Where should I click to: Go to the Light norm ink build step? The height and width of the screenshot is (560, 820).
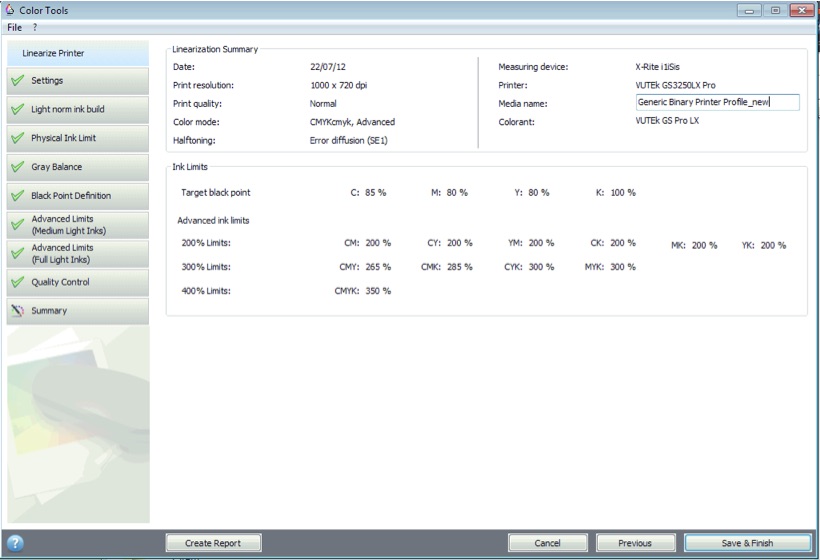coord(77,109)
